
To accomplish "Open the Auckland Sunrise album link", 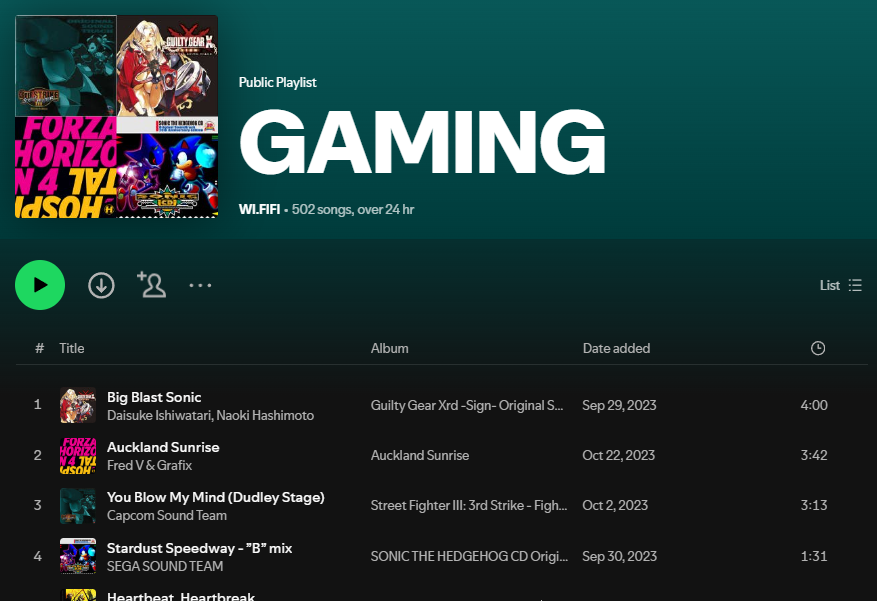I will point(419,455).
